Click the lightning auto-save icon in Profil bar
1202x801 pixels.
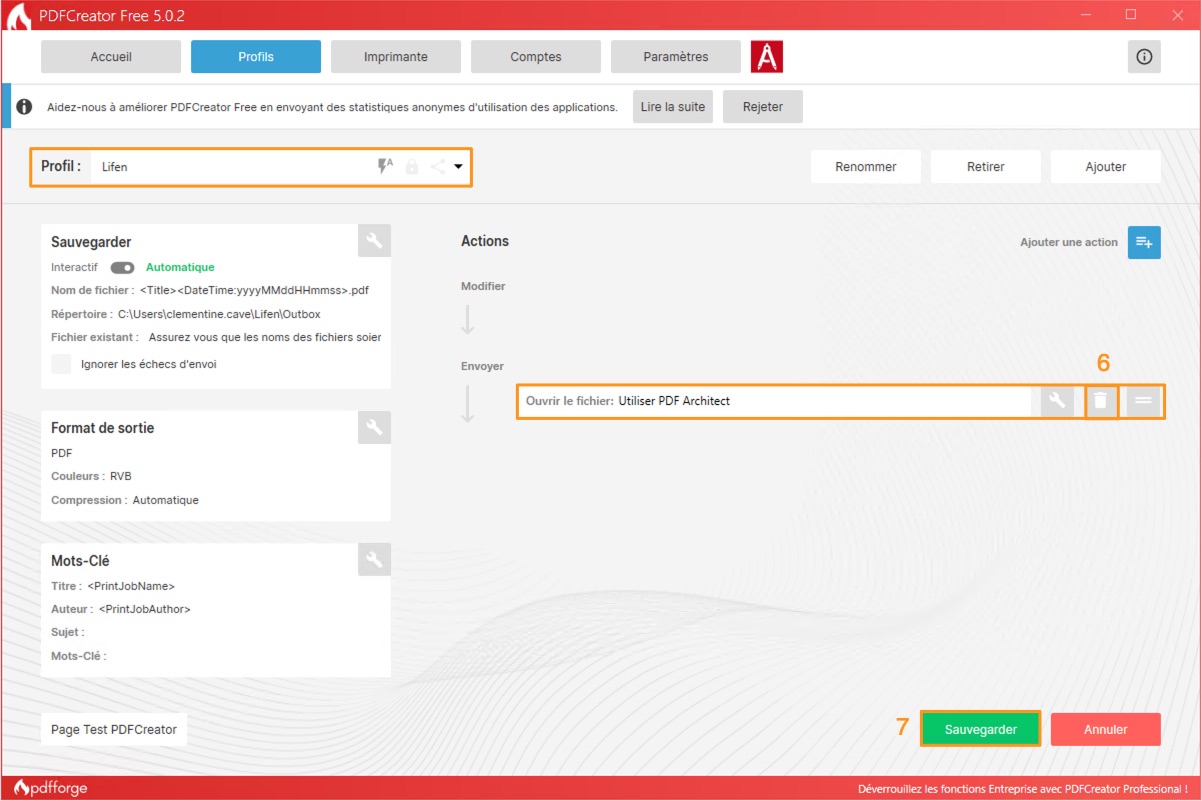[x=385, y=167]
